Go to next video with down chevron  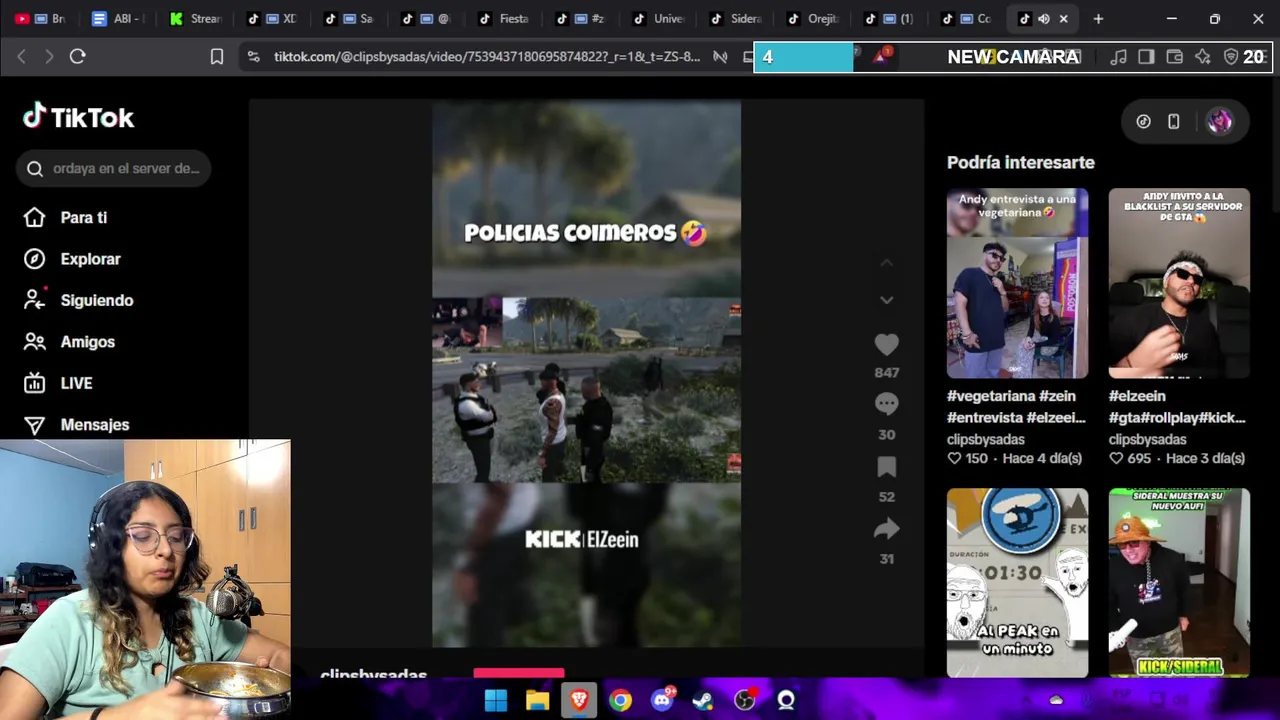(886, 300)
